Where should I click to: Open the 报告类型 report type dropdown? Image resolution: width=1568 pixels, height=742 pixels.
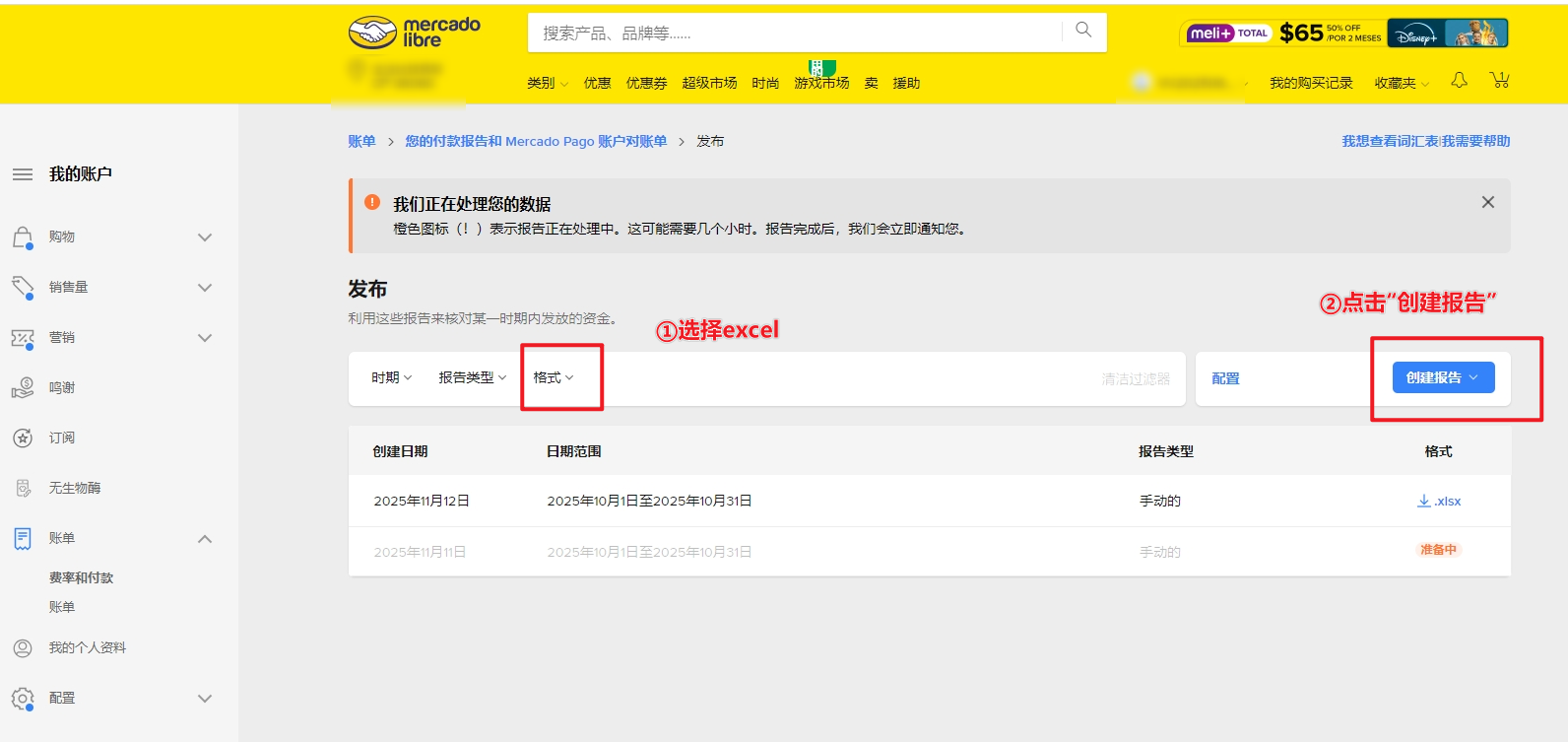pyautogui.click(x=472, y=378)
